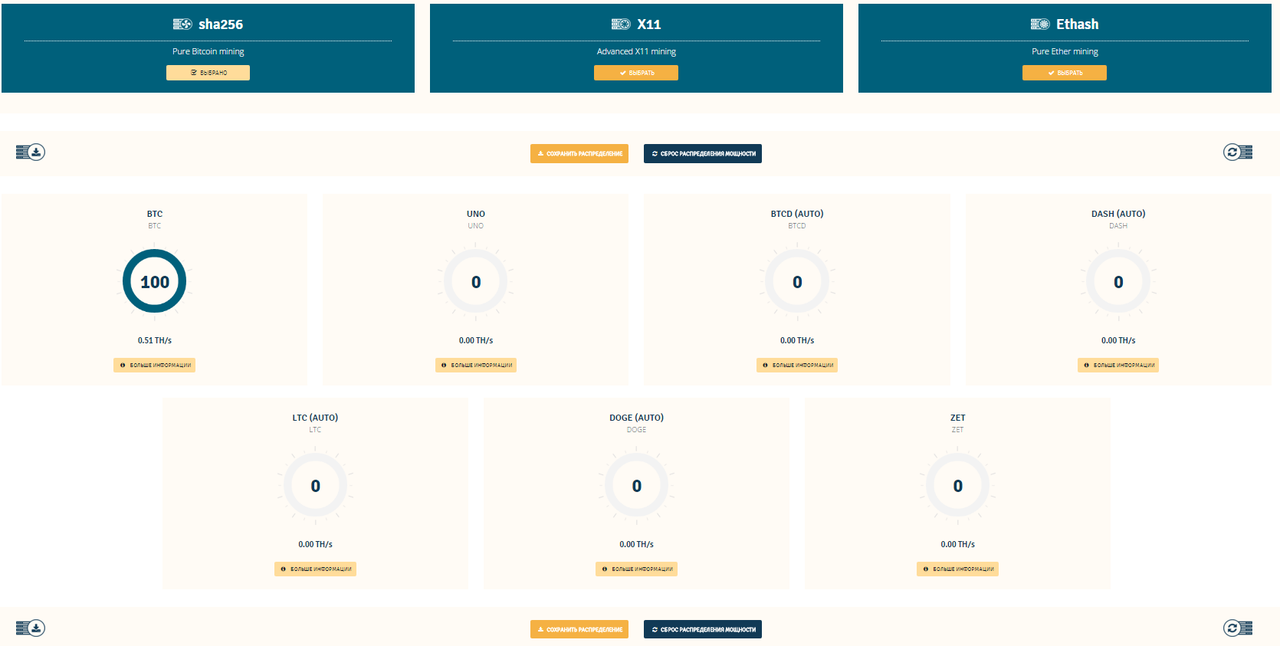Enable X11 mining via its ВЫБРАТЬ button

pyautogui.click(x=636, y=72)
